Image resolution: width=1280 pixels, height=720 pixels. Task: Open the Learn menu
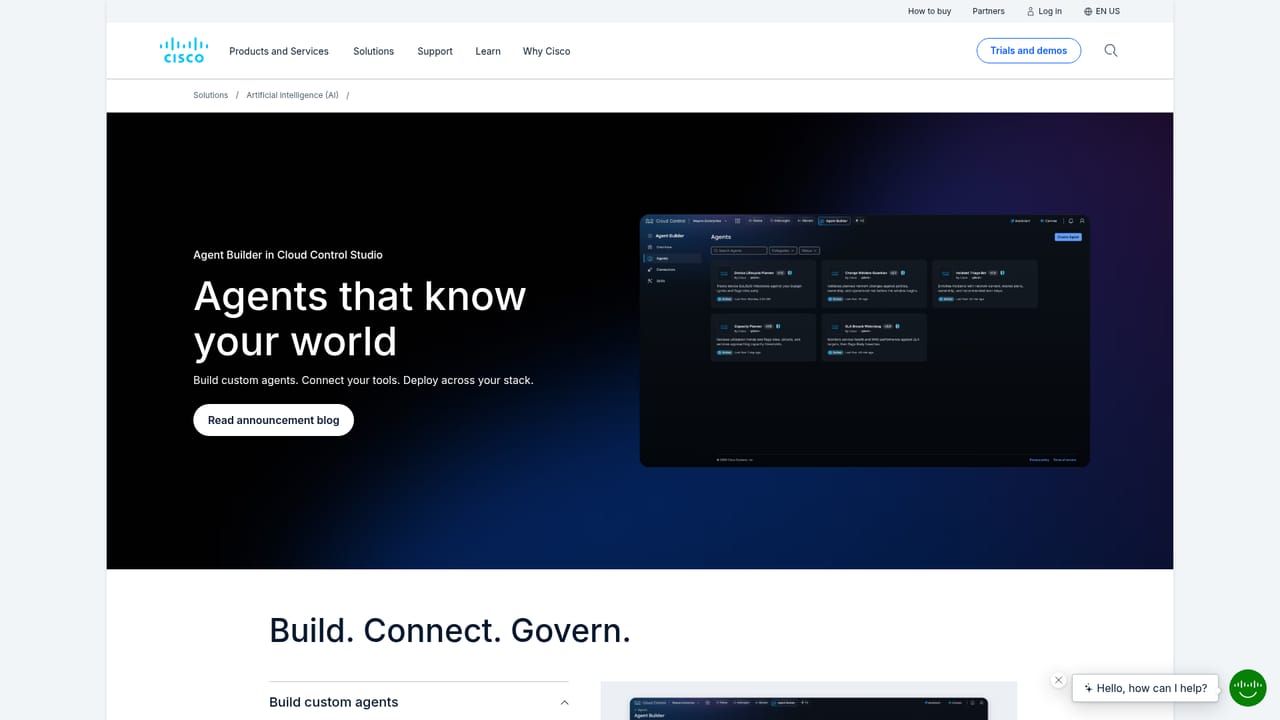pos(488,51)
